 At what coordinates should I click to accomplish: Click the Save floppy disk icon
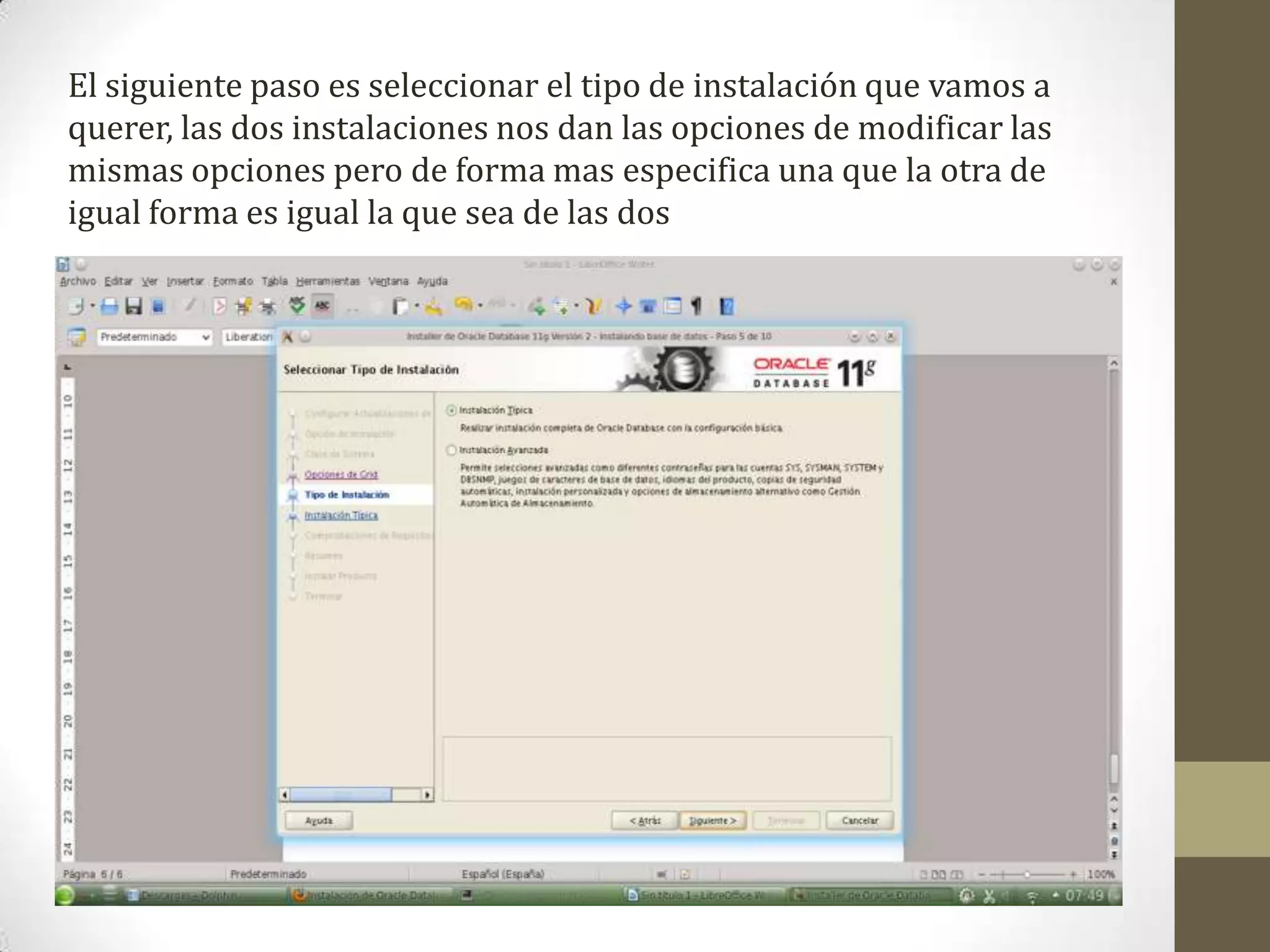pos(133,306)
